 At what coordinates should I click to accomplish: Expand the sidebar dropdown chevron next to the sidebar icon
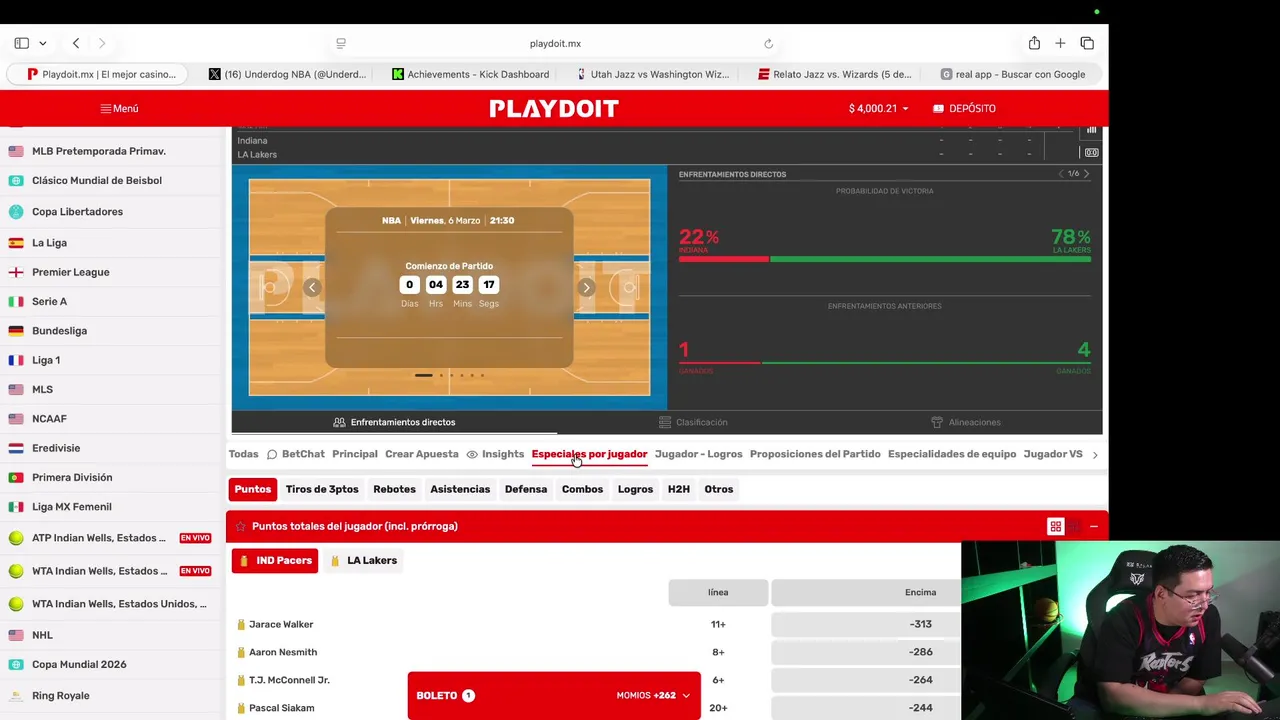click(43, 44)
